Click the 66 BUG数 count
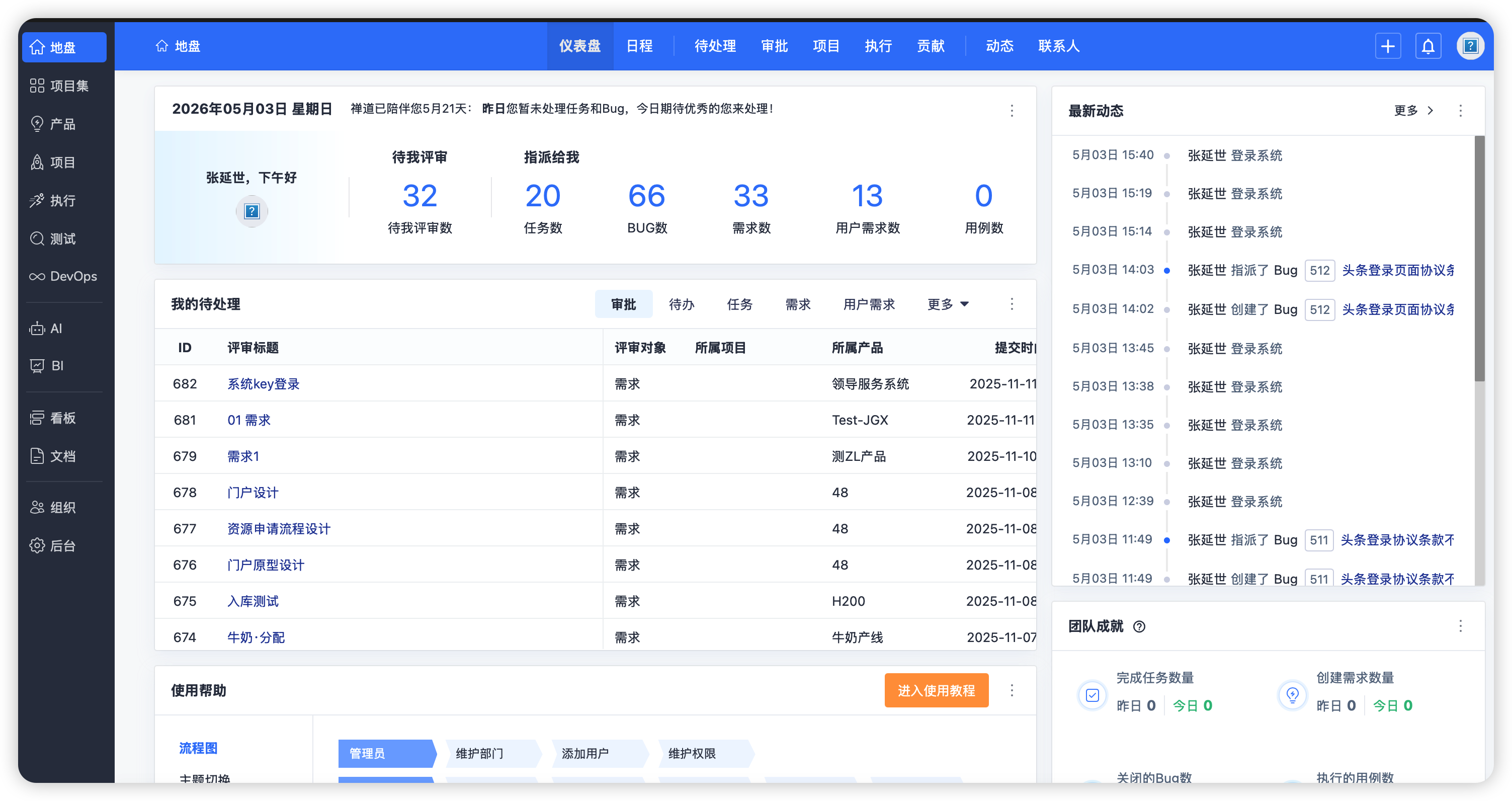Image resolution: width=1512 pixels, height=801 pixels. [x=646, y=196]
